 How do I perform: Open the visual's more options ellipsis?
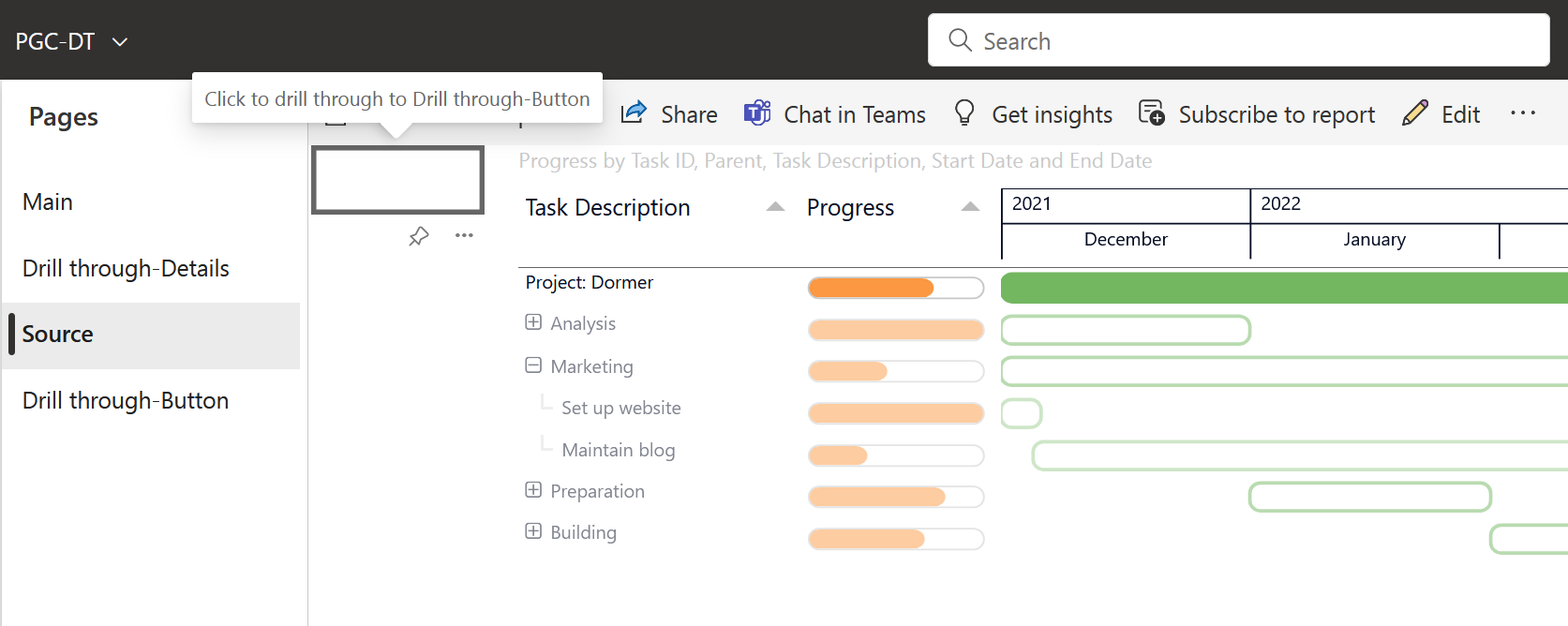464,236
